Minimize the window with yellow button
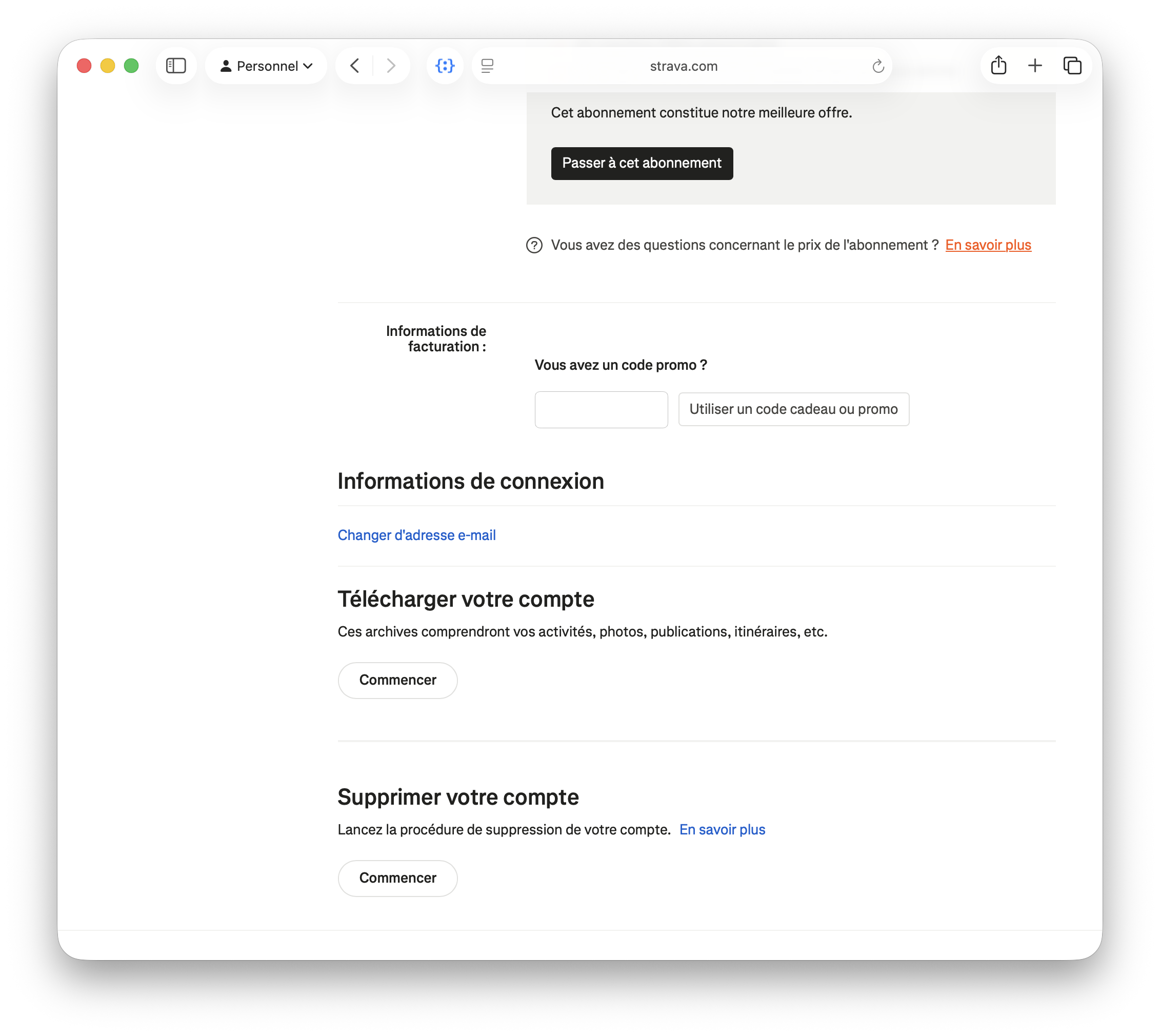 click(x=108, y=66)
